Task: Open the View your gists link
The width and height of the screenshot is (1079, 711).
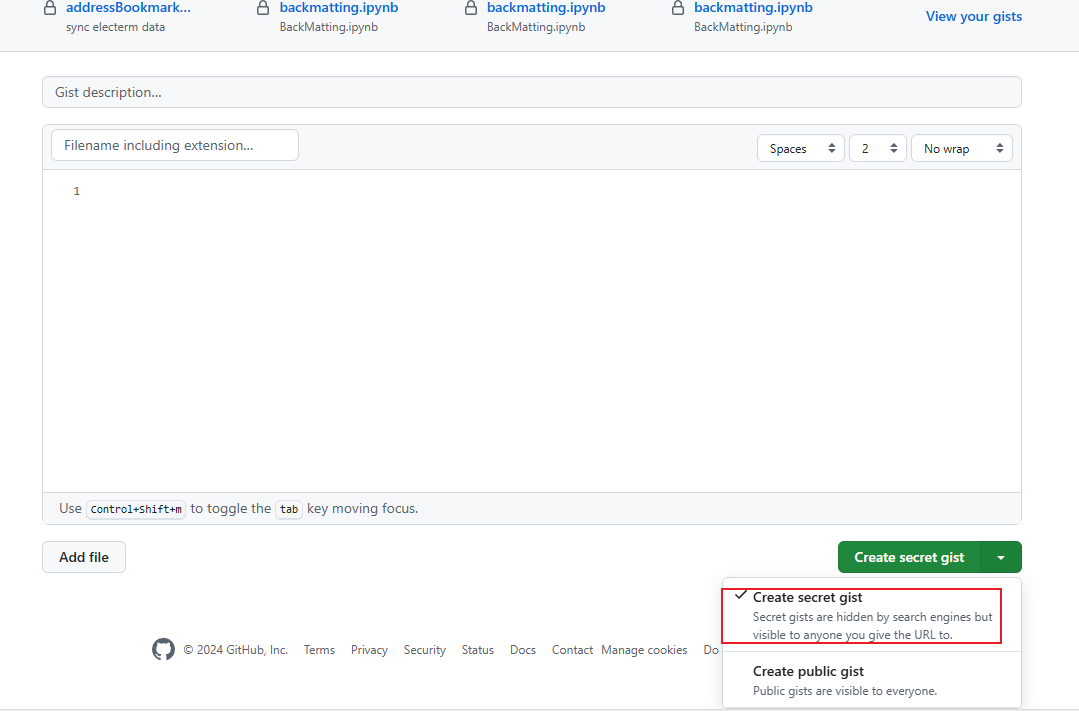Action: coord(973,16)
